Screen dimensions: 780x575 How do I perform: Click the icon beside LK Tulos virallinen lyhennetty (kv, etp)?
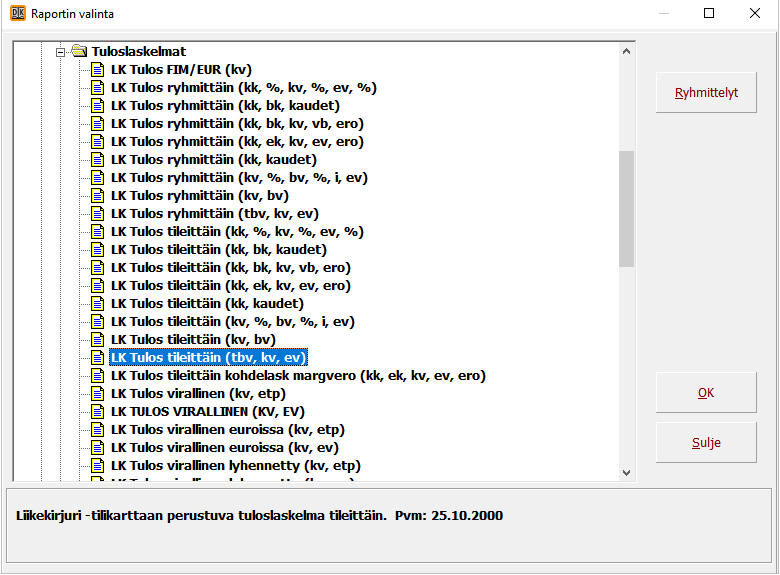[x=97, y=465]
